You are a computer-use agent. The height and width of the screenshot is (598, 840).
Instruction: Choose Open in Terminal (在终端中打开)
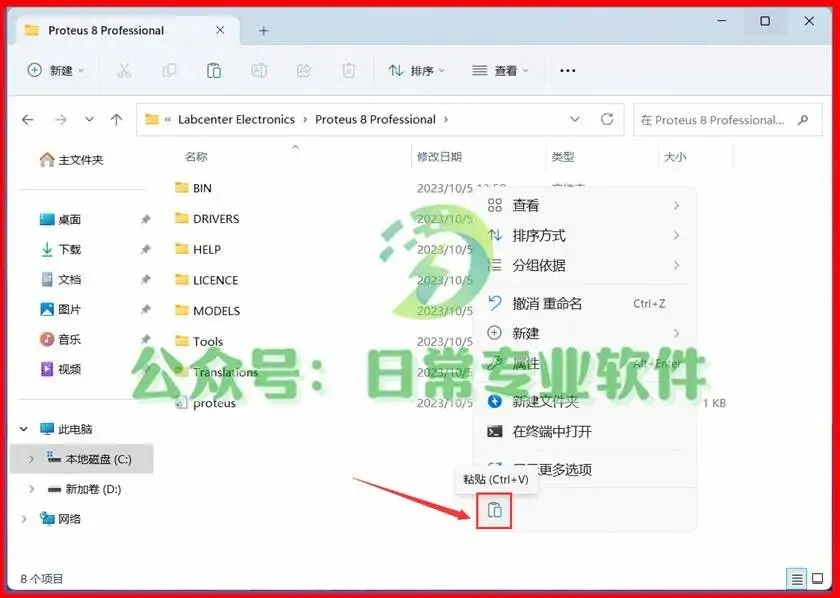click(584, 431)
